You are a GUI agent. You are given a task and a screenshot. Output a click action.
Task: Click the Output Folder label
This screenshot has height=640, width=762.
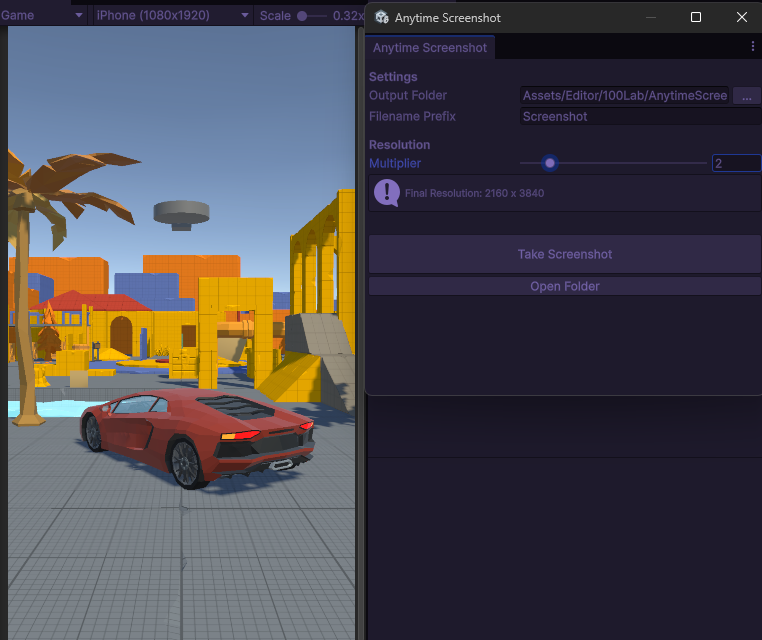coord(408,95)
